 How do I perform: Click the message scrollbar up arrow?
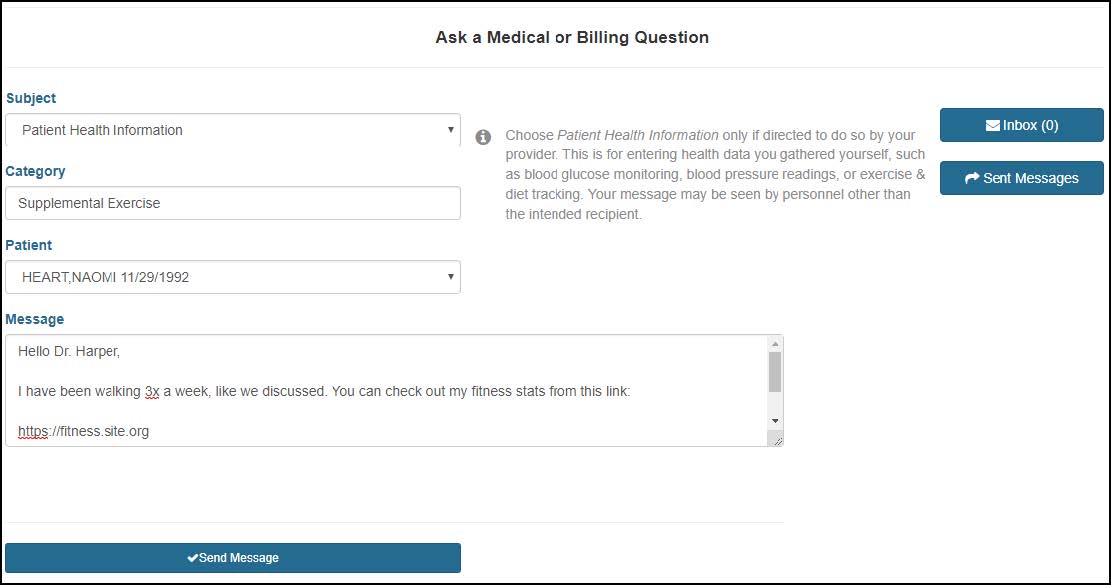(775, 343)
